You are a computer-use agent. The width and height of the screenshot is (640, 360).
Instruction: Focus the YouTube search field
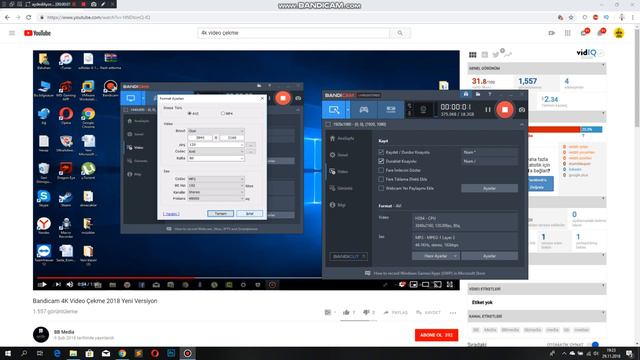click(x=293, y=33)
